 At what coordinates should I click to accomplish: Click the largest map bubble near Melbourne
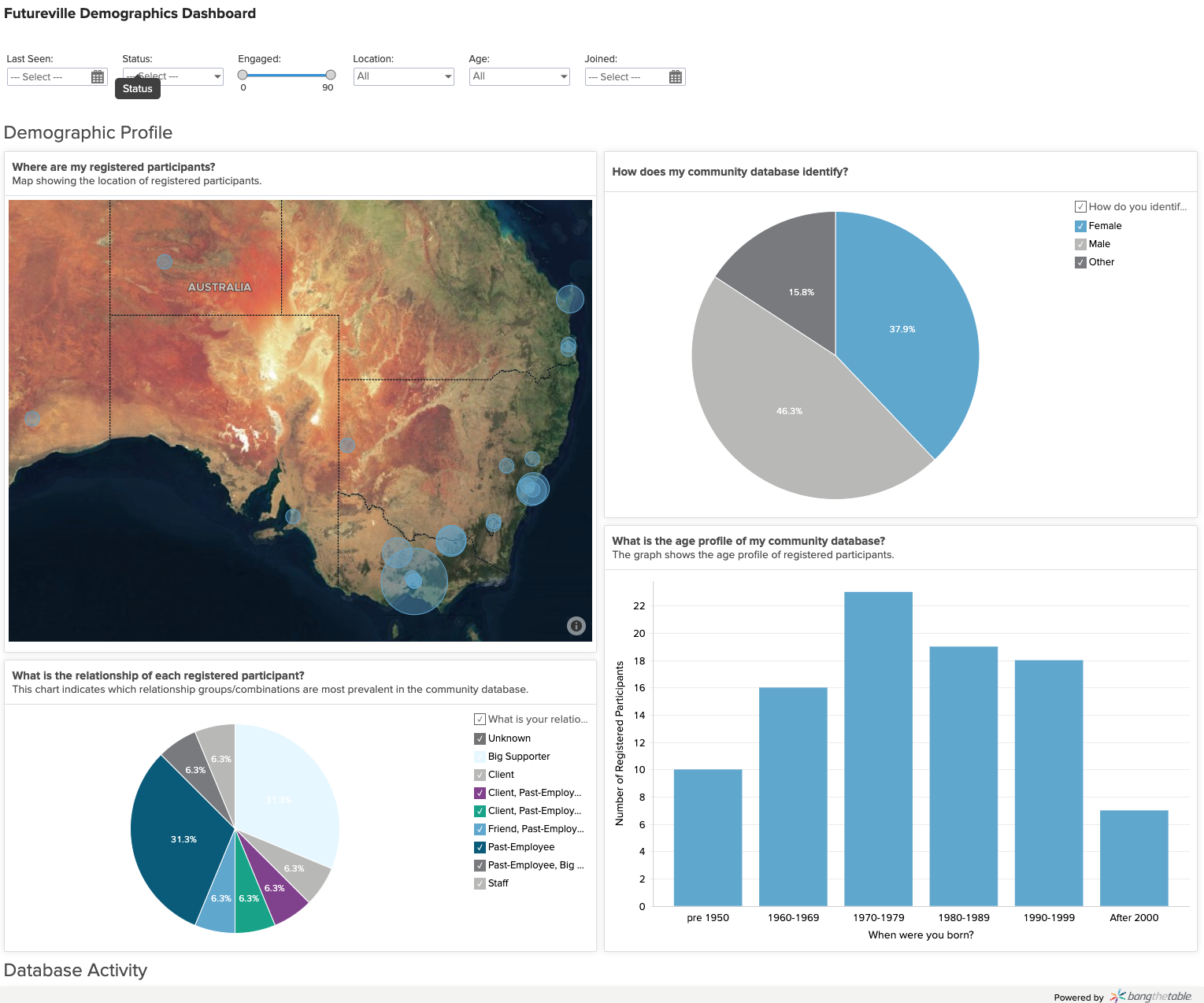[414, 581]
